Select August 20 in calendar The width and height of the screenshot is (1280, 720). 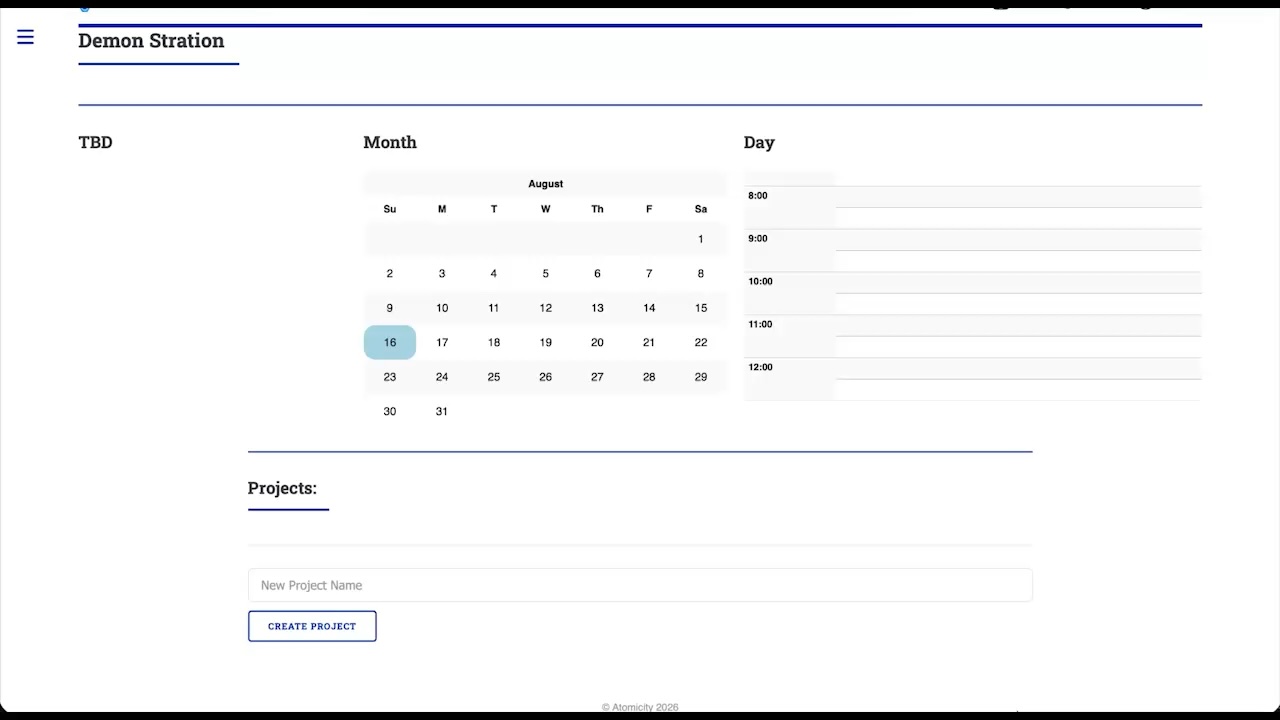(x=597, y=342)
